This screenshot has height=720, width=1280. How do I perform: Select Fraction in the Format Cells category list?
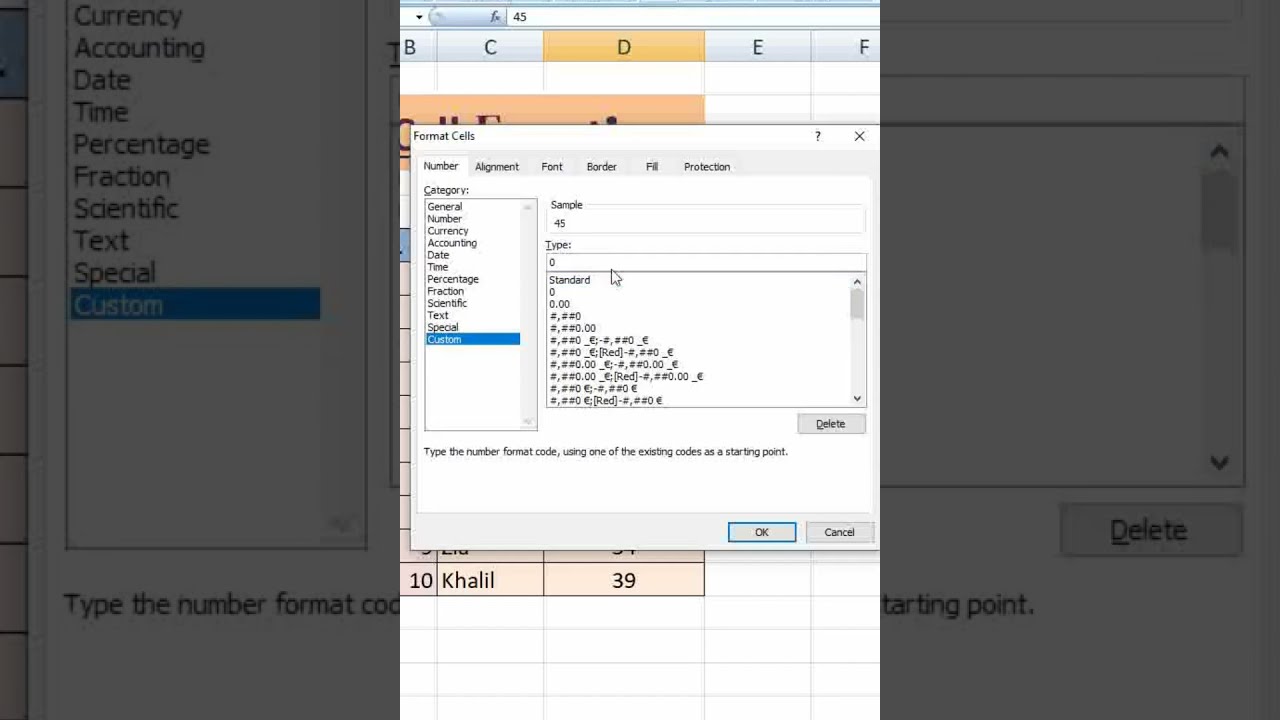pos(446,291)
